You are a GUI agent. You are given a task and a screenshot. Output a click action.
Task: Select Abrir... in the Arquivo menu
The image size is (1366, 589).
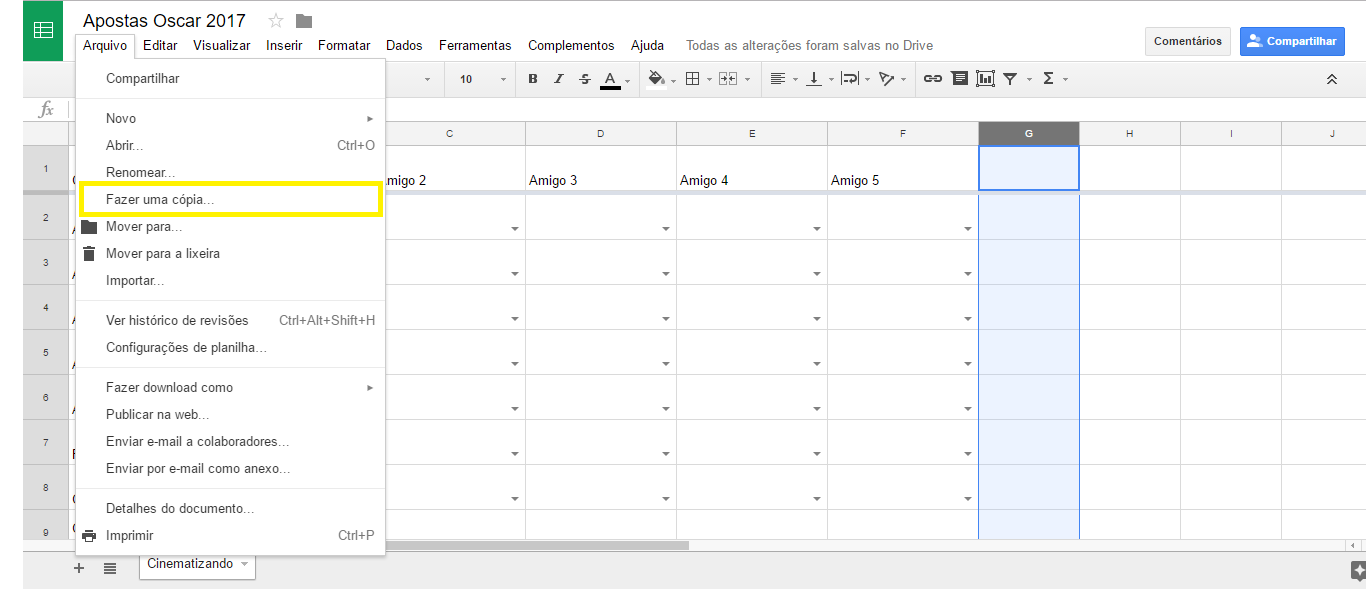pos(230,145)
